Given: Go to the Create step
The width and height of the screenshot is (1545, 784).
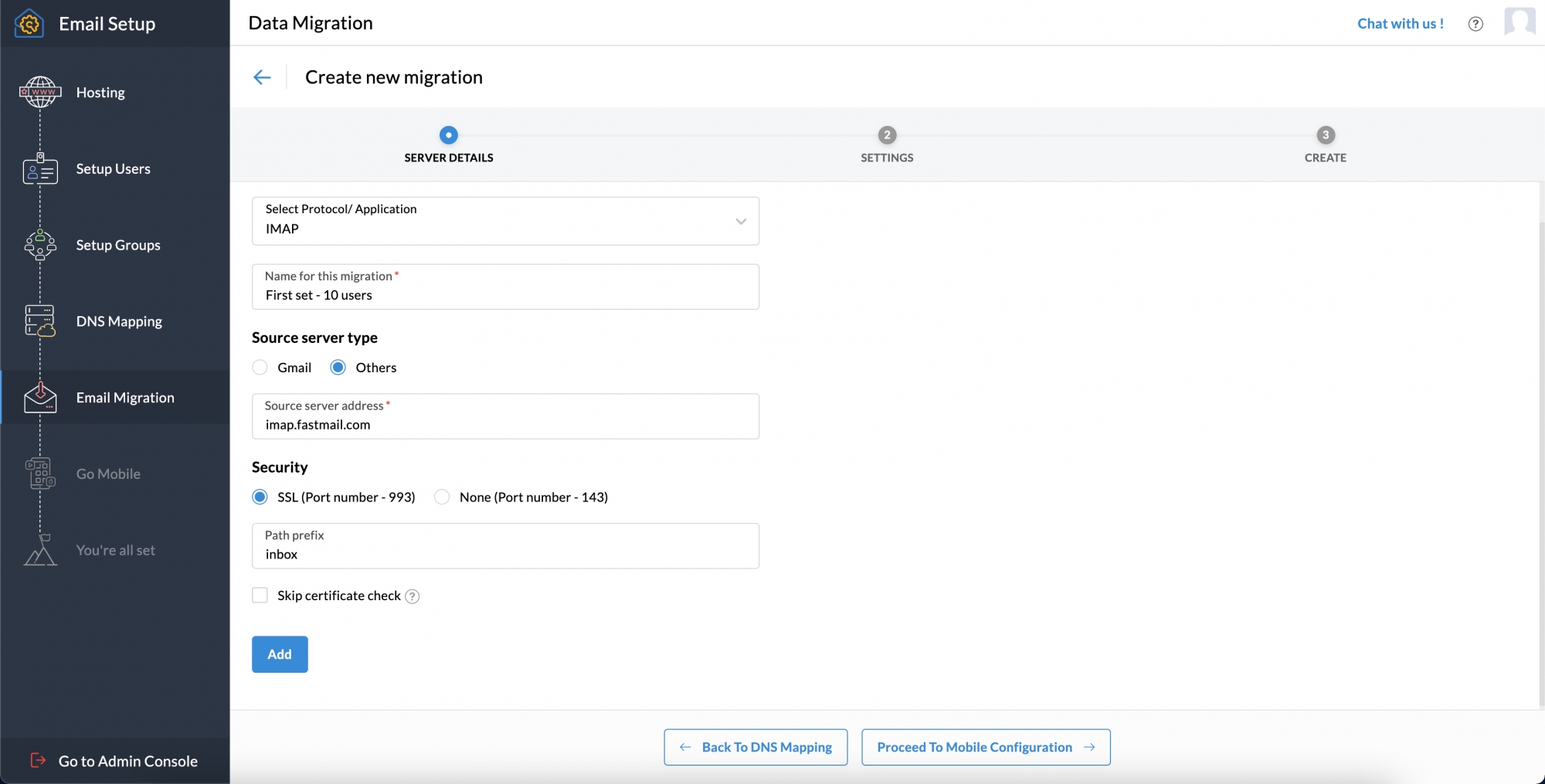Looking at the screenshot, I should (x=1325, y=135).
